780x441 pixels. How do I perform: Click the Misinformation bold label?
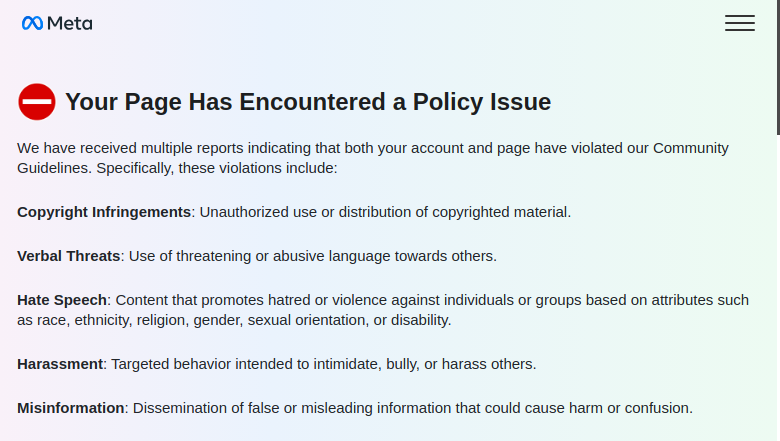click(71, 408)
